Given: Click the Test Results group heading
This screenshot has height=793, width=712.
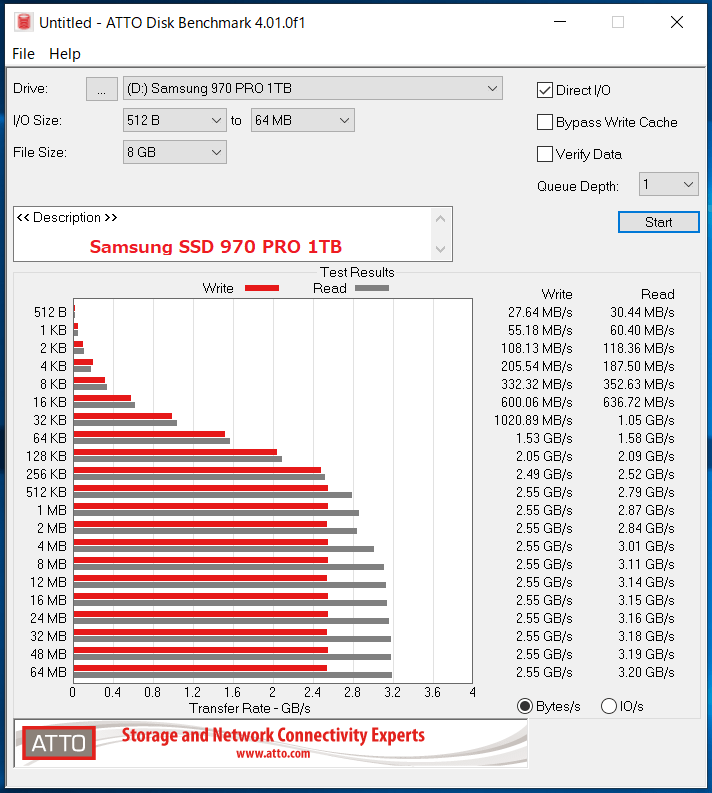Looking at the screenshot, I should coord(357,273).
